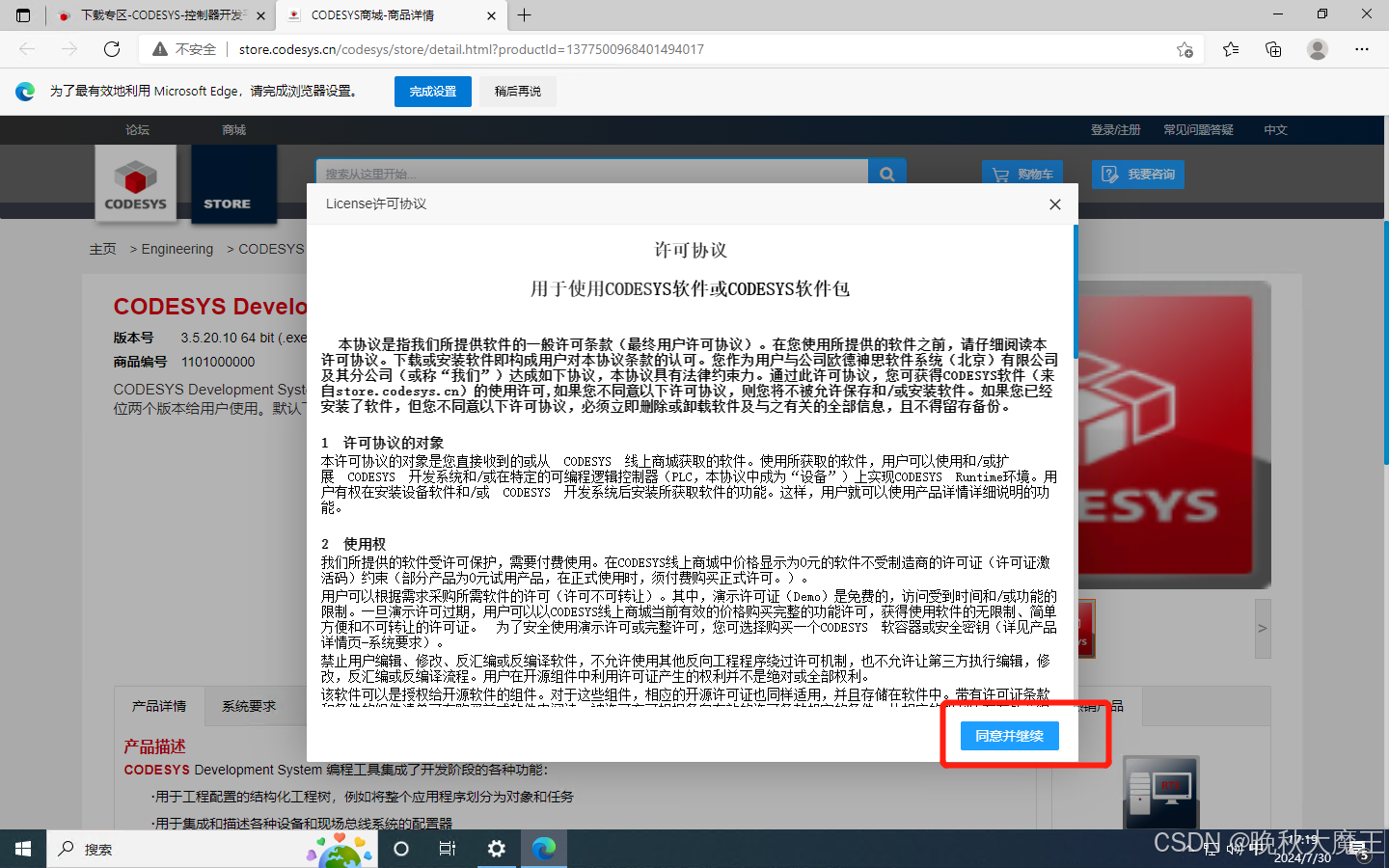Open Edge tab actions menu icon
Image resolution: width=1389 pixels, height=868 pixels.
23,15
